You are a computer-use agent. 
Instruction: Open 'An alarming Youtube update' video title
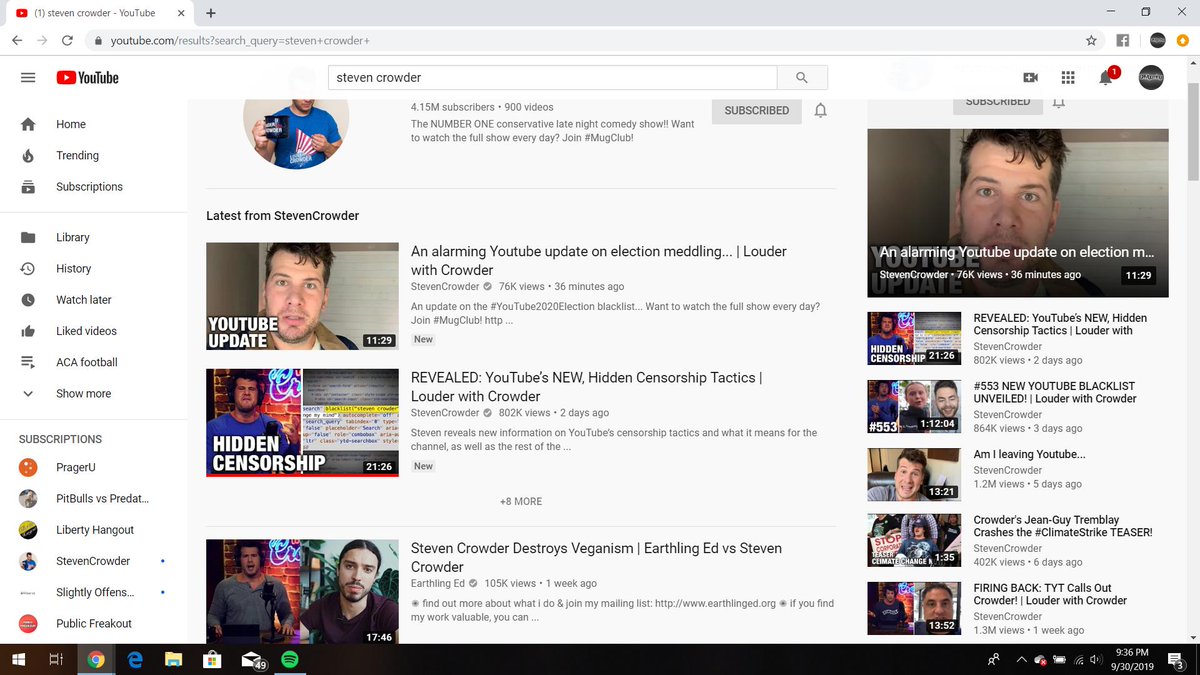click(x=599, y=261)
